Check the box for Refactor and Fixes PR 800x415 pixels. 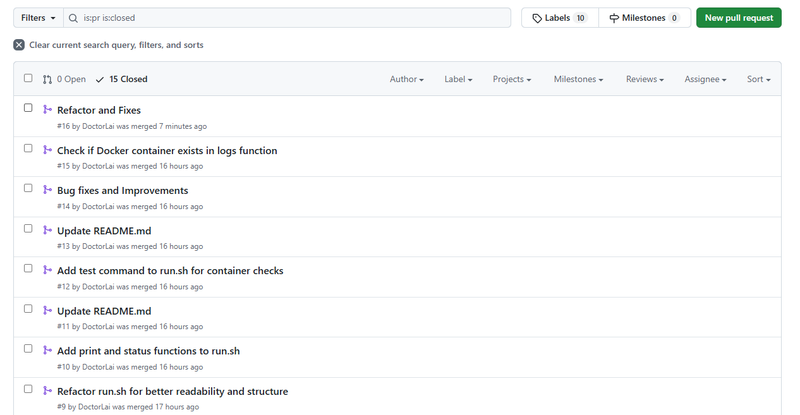coord(28,108)
